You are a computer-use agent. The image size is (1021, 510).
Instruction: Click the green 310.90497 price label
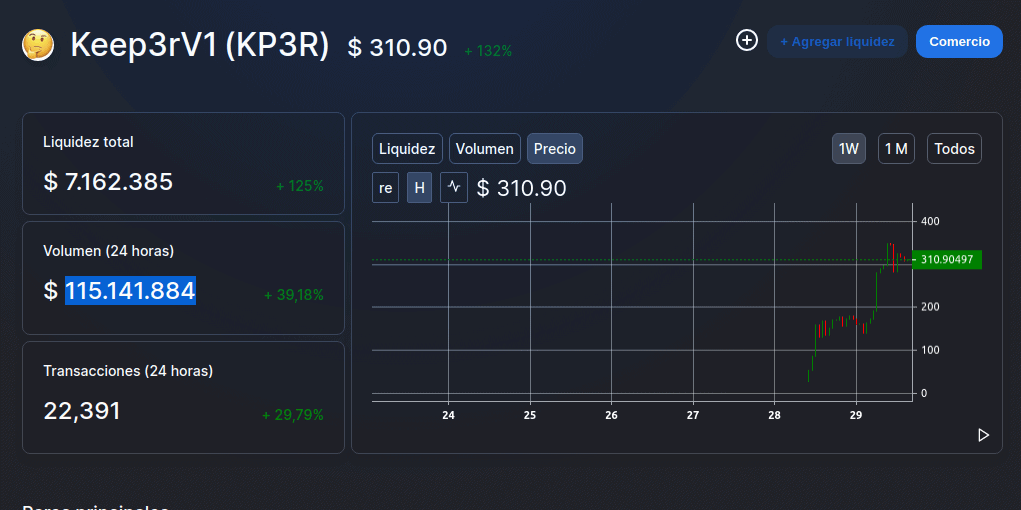(947, 259)
